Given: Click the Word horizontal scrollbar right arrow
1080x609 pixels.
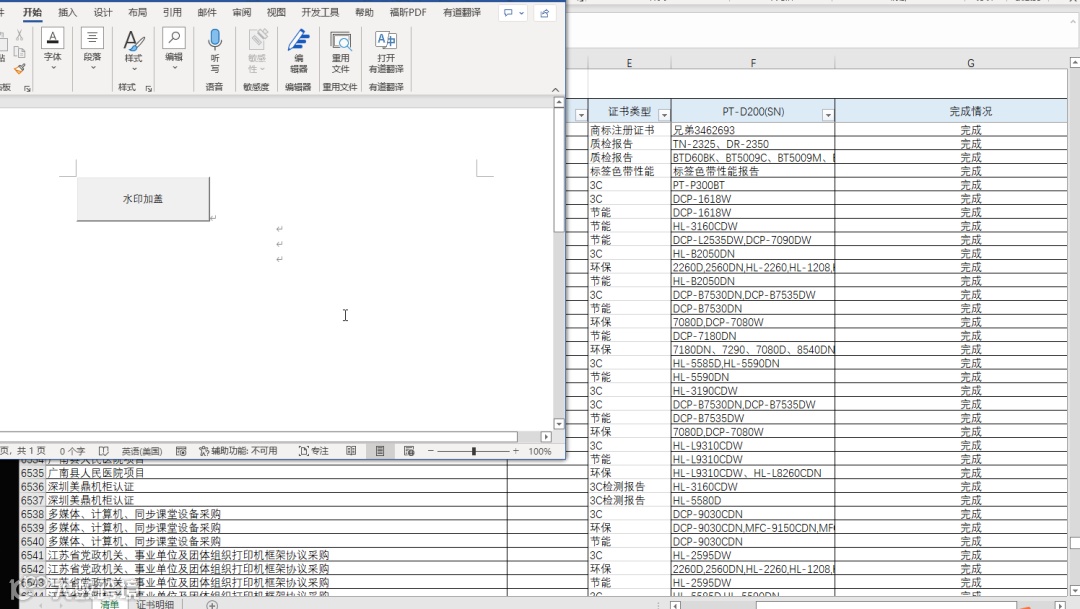Looking at the screenshot, I should pos(546,437).
